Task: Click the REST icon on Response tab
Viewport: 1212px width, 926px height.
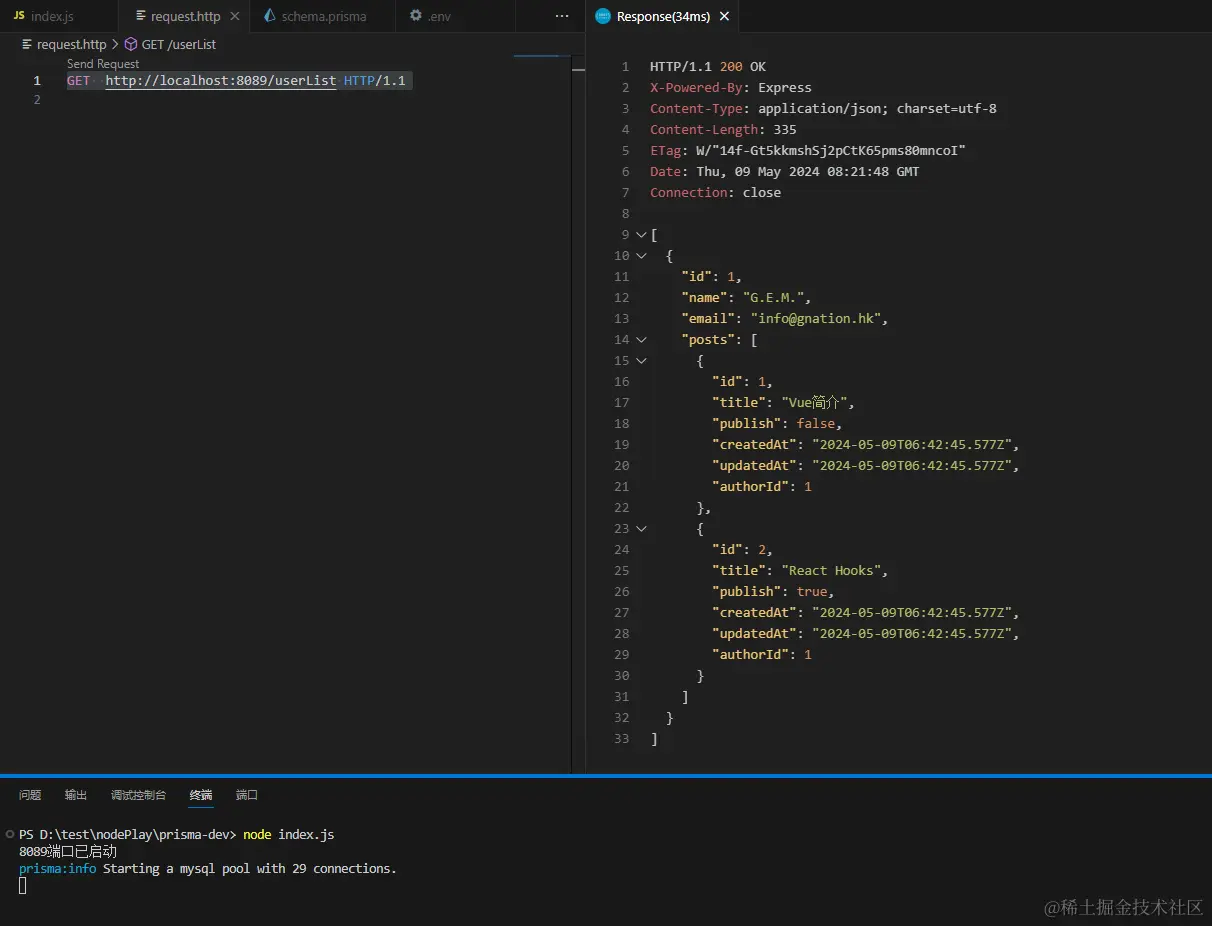Action: 603,16
